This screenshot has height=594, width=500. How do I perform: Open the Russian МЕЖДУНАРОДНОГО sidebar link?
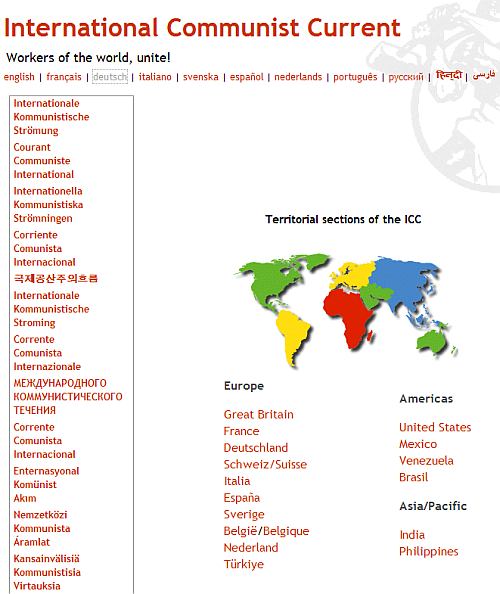68,397
